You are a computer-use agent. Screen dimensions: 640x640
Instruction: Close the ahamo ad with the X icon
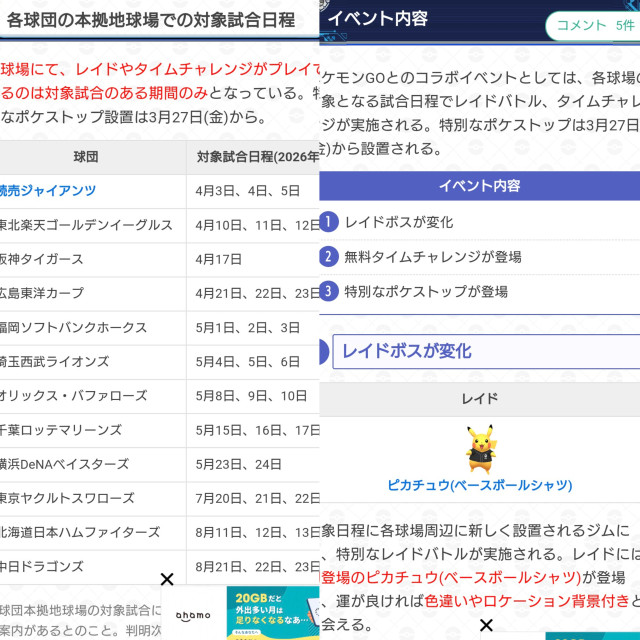(x=167, y=579)
